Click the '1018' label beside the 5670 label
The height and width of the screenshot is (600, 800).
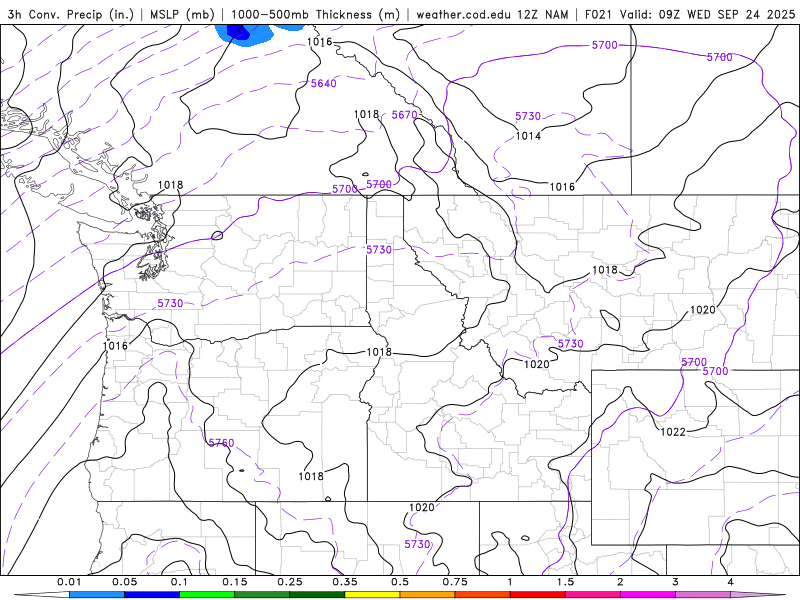tap(366, 114)
